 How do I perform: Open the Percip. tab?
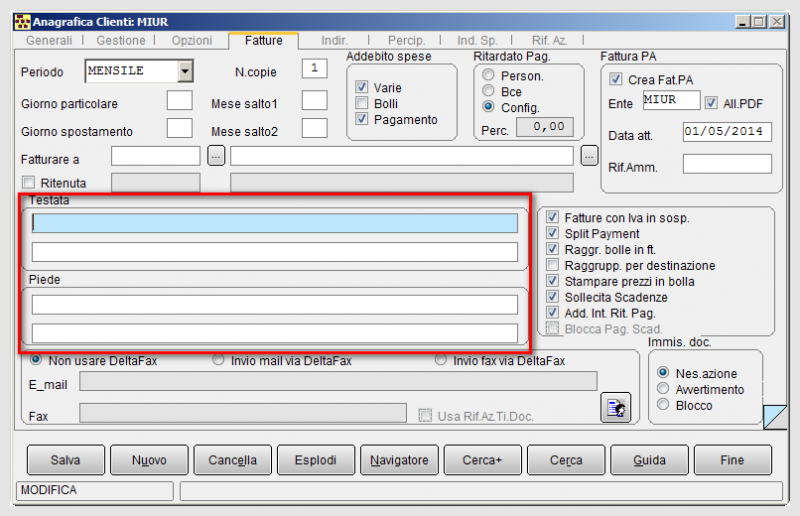click(x=406, y=40)
